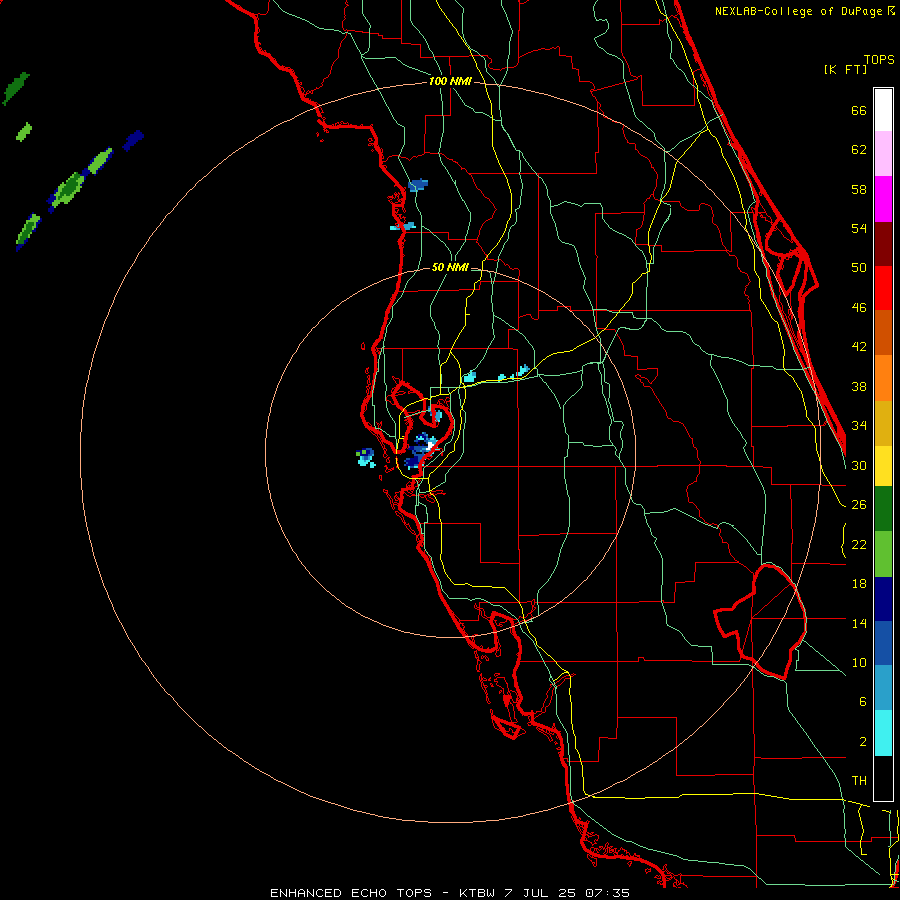
Task: Click the legend value '46'
Action: (859, 308)
